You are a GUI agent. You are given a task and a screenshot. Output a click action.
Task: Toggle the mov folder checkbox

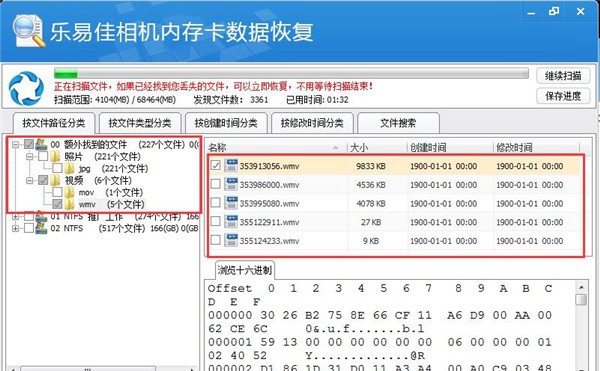coord(57,192)
